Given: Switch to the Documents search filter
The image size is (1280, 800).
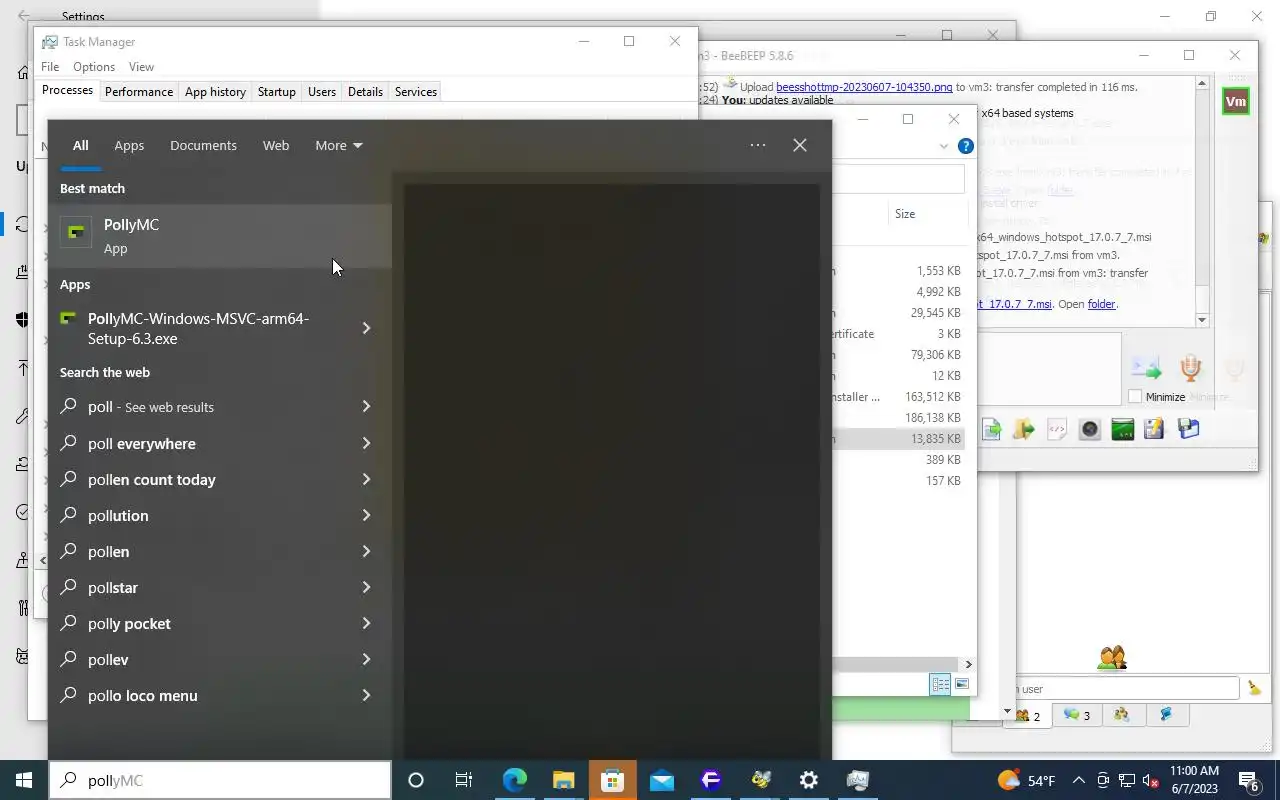Looking at the screenshot, I should coord(203,145).
